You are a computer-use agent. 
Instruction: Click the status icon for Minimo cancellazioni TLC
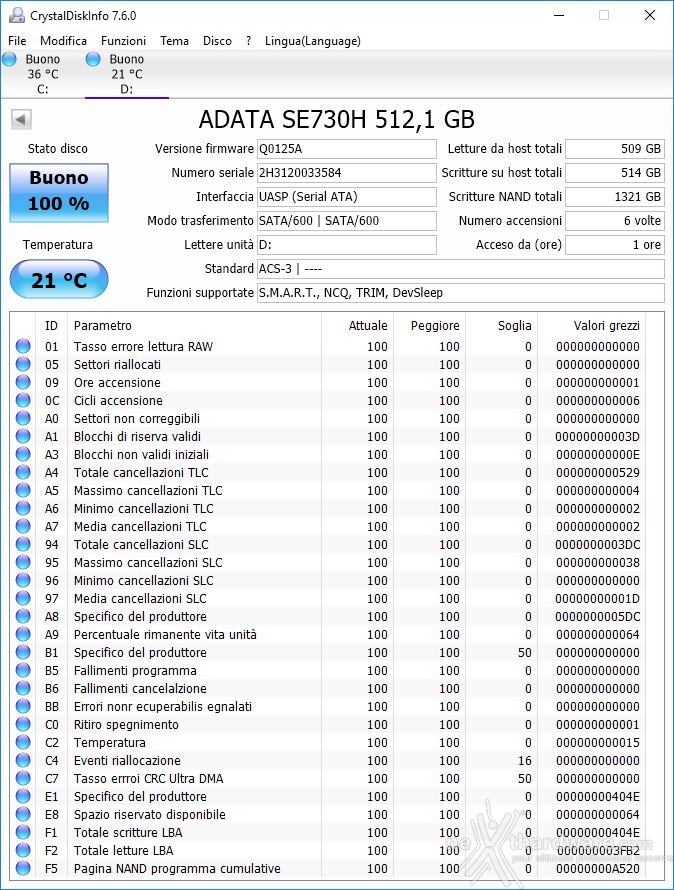tap(23, 509)
